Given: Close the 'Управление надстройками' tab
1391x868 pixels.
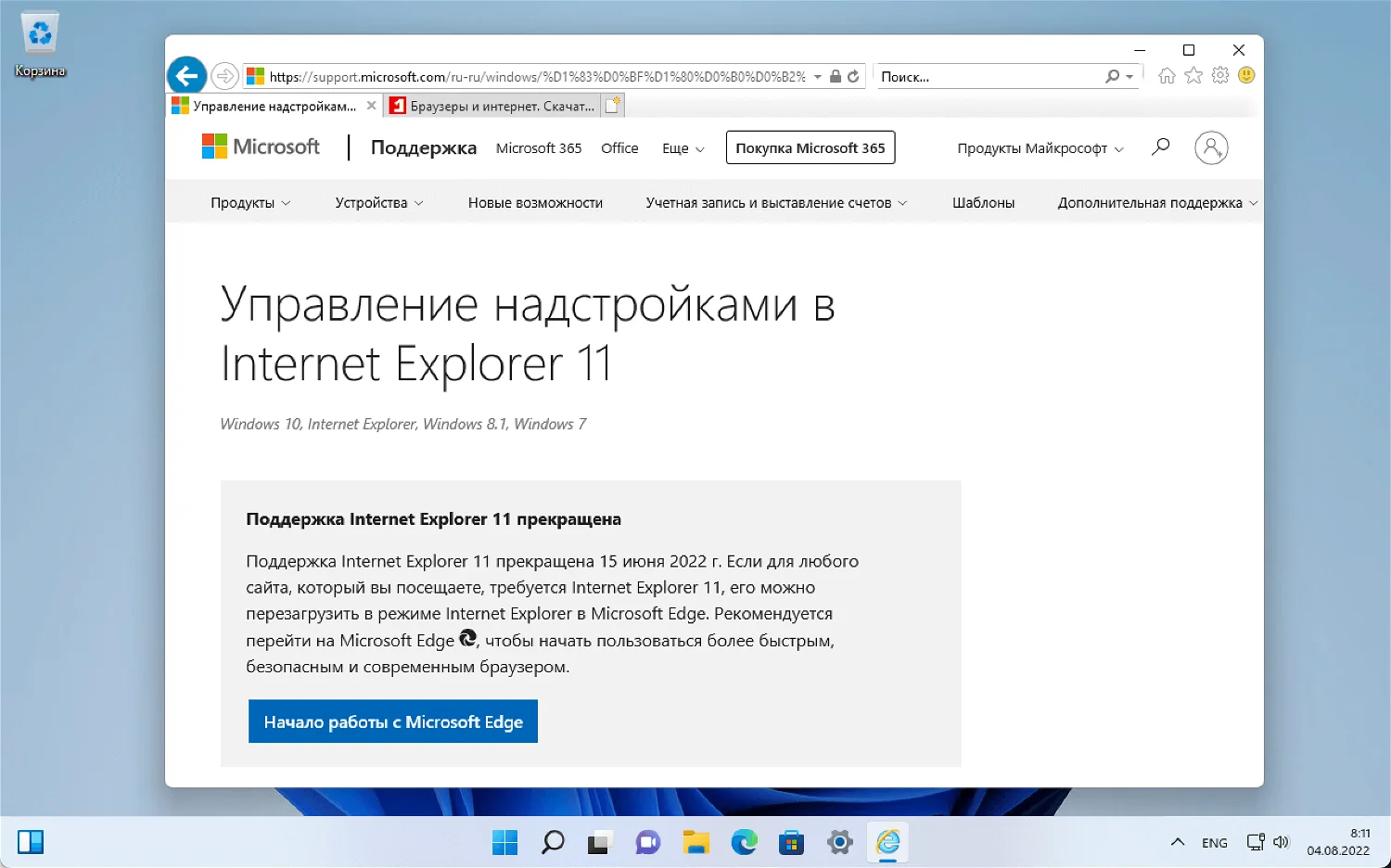Looking at the screenshot, I should tap(371, 106).
